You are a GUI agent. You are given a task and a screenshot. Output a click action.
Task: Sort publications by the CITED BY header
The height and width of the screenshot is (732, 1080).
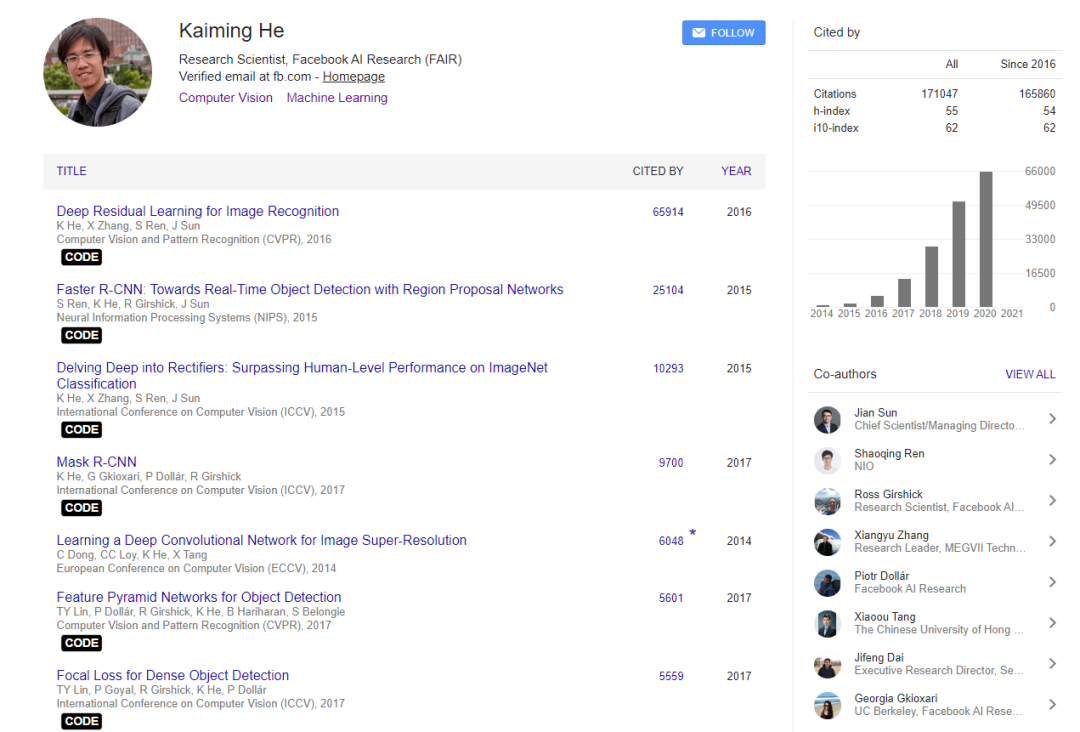[657, 171]
